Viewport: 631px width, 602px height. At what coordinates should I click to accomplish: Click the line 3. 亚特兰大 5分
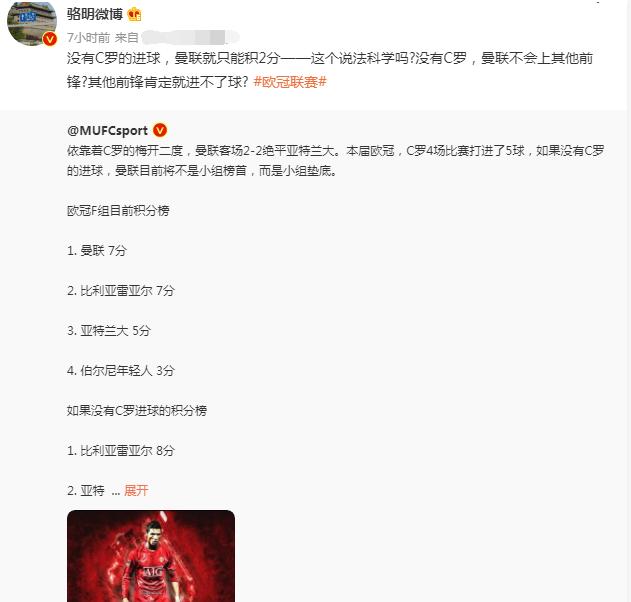(109, 330)
